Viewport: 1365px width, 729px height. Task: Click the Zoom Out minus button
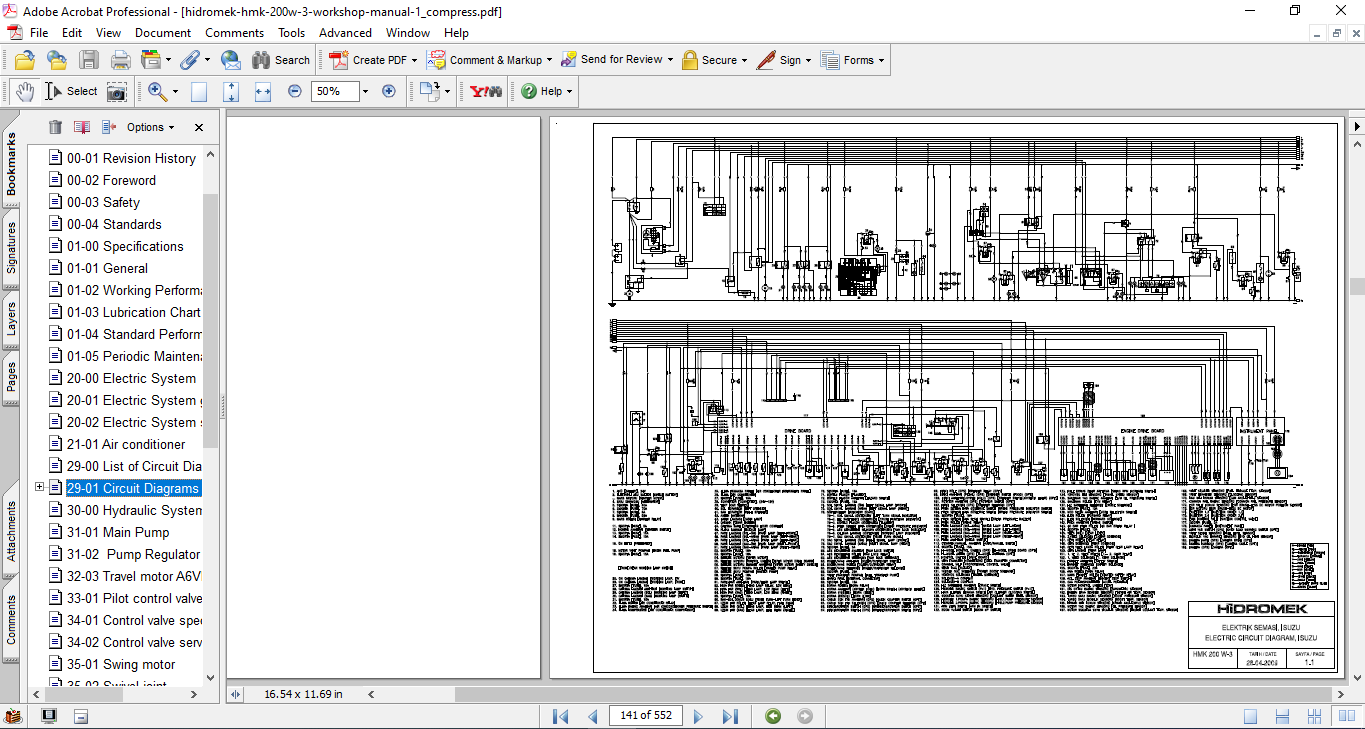click(x=295, y=91)
